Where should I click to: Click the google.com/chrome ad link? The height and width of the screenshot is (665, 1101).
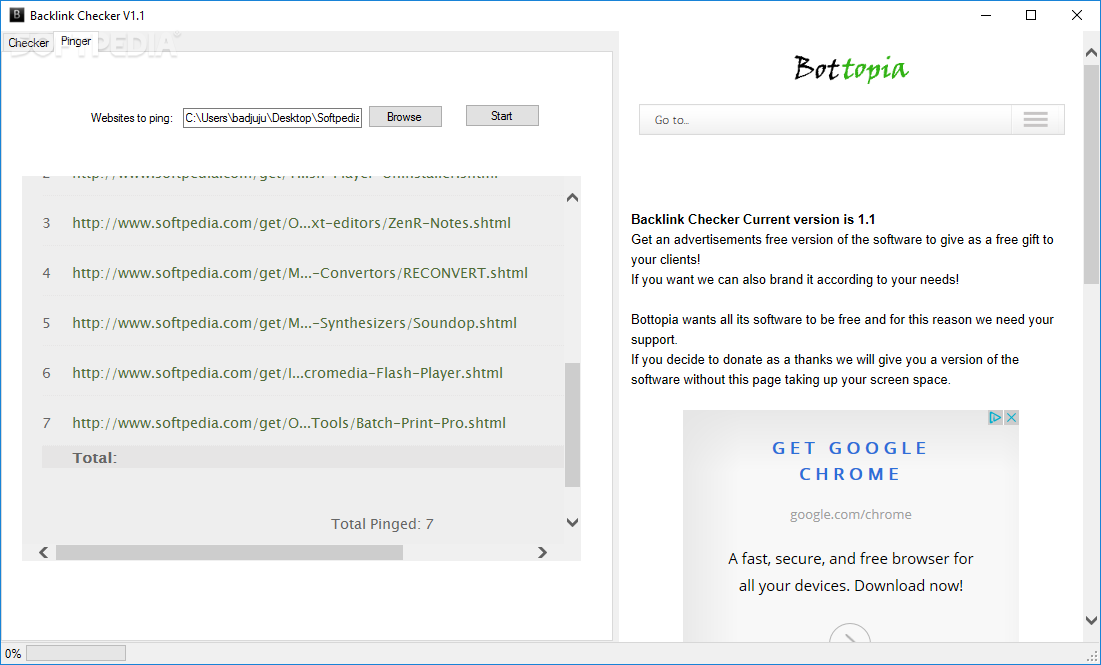point(850,515)
